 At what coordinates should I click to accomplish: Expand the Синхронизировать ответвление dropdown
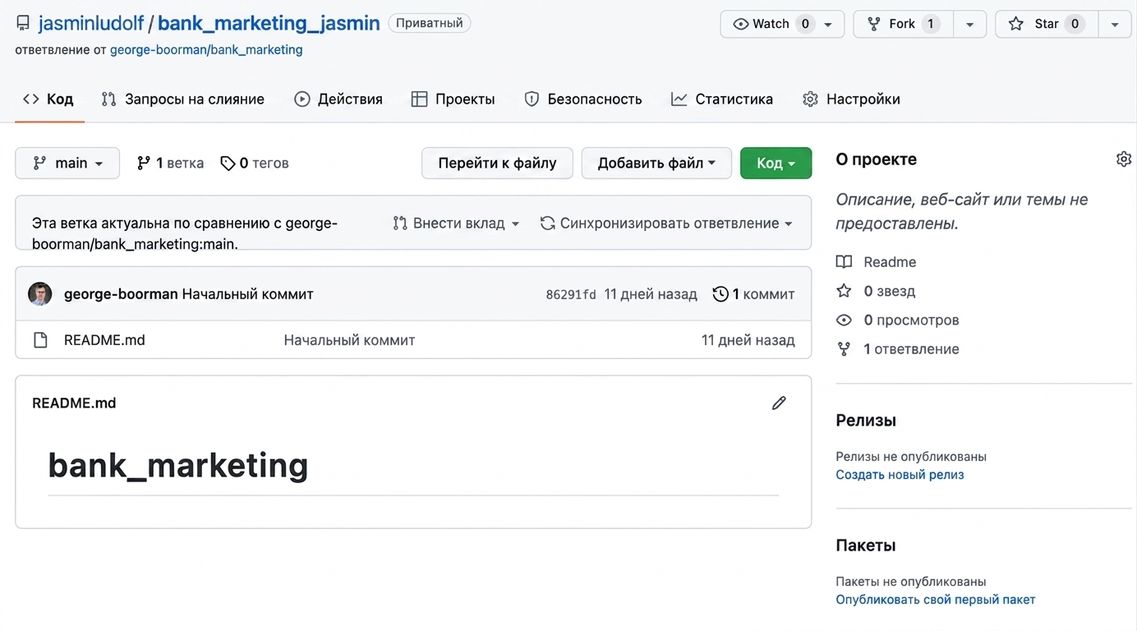pyautogui.click(x=666, y=223)
